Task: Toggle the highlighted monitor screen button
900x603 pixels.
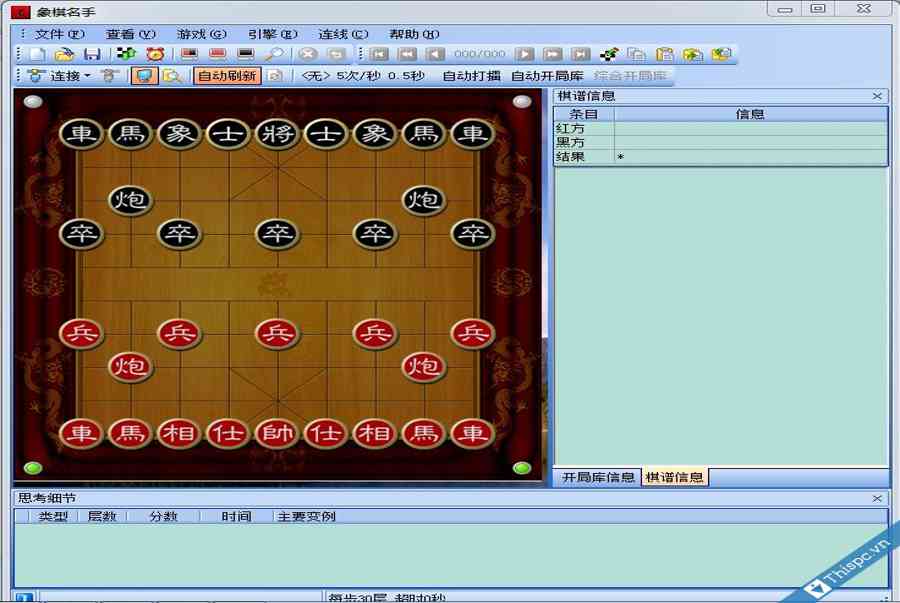Action: click(x=144, y=76)
